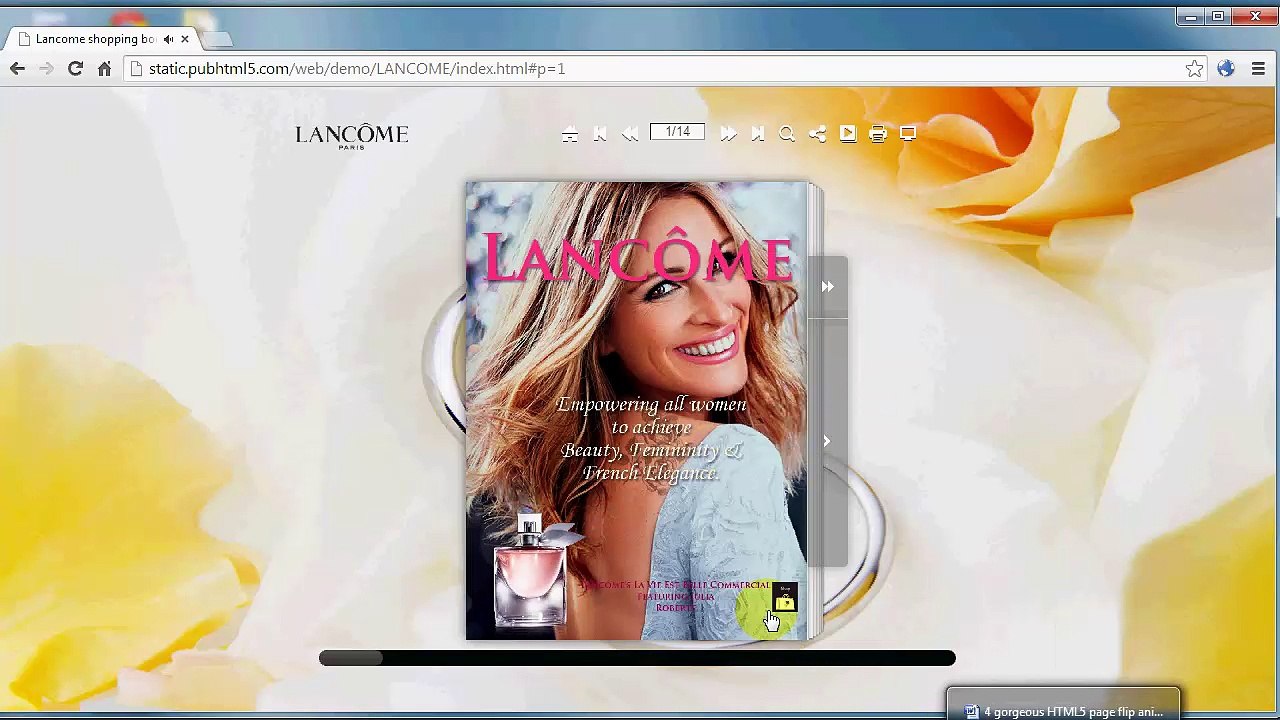This screenshot has height=720, width=1280.
Task: Click the 'Empowering all women' cover text
Action: (x=651, y=405)
